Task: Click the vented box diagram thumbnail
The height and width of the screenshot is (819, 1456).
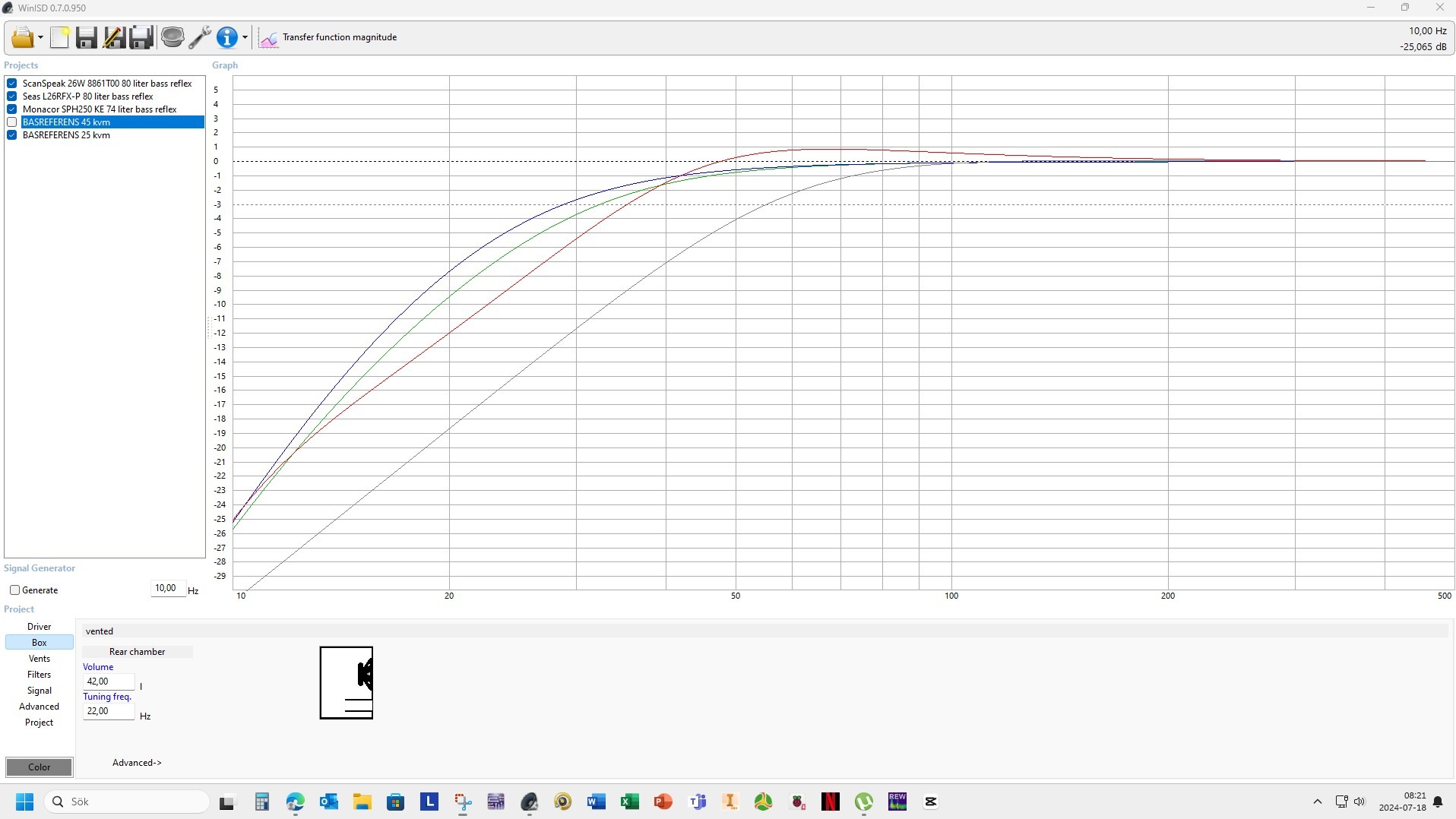Action: click(x=347, y=683)
